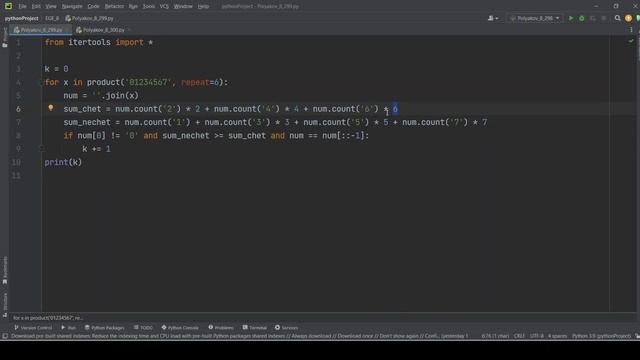The image size is (640, 360).
Task: Open the Navigate menu
Action: (x=72, y=6)
